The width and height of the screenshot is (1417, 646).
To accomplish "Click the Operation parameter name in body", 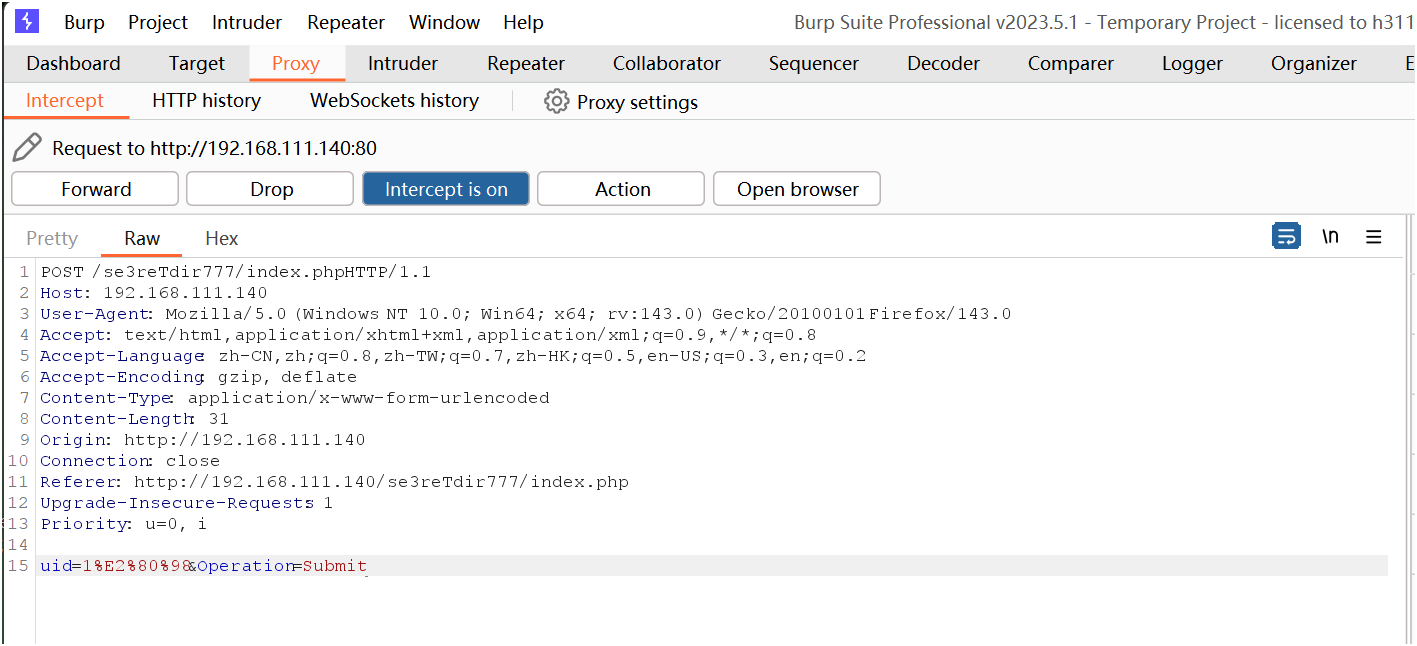I will coord(244,566).
